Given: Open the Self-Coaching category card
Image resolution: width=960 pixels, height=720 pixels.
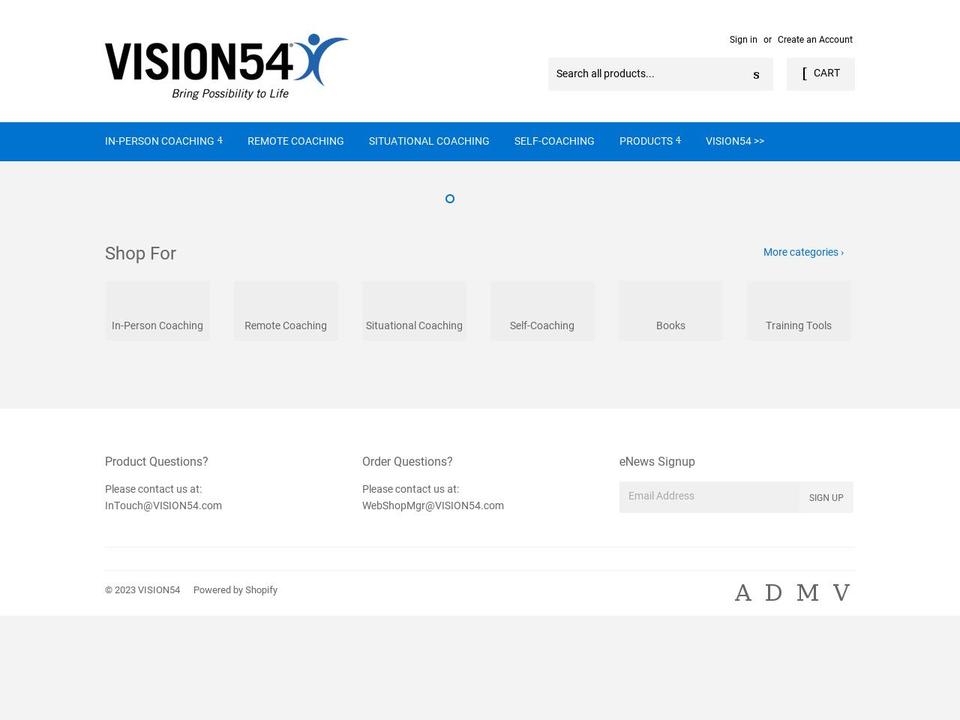Looking at the screenshot, I should (x=542, y=311).
